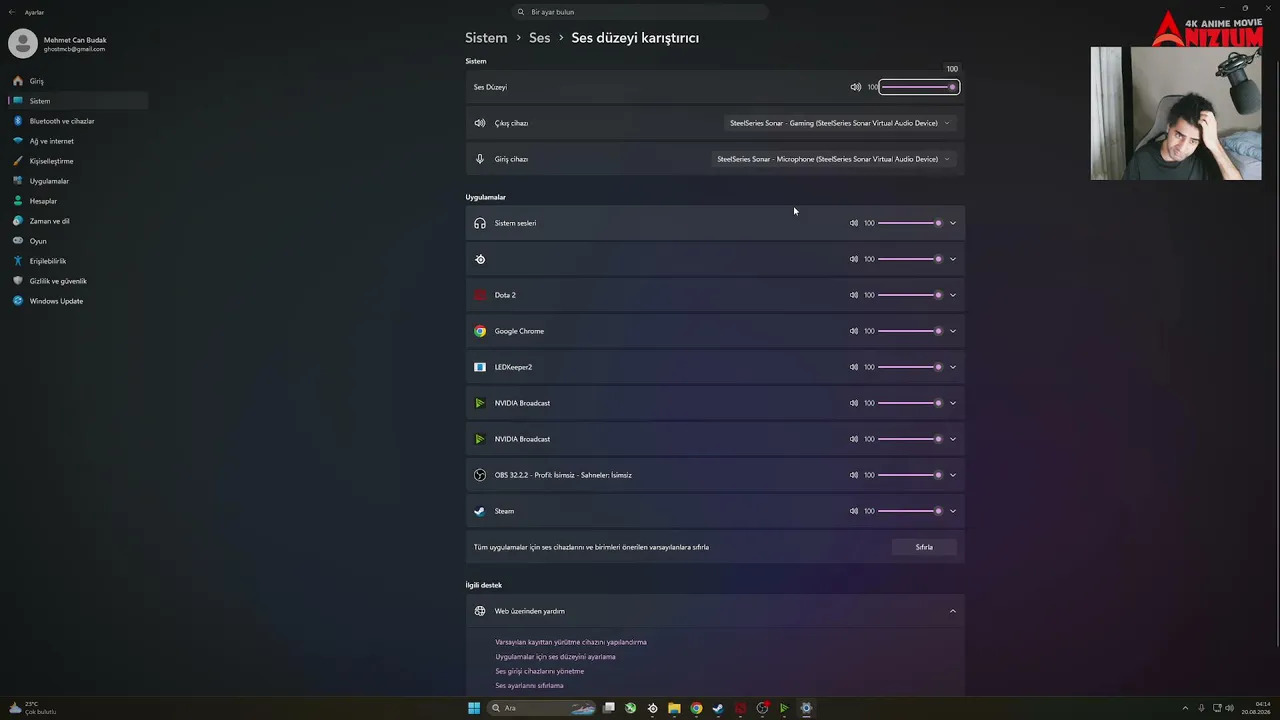The image size is (1280, 720).
Task: Click the Steam volume slider
Action: click(x=910, y=511)
